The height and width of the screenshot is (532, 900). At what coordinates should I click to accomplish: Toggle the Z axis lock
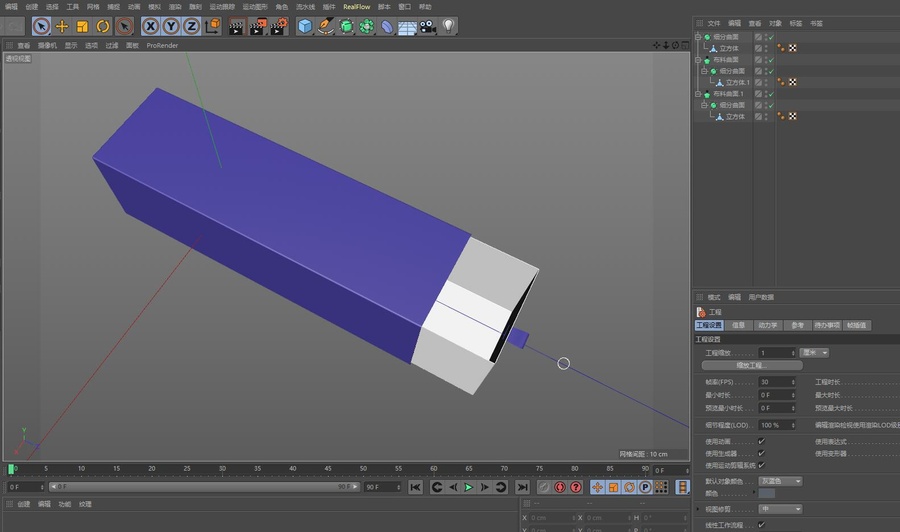[x=192, y=26]
